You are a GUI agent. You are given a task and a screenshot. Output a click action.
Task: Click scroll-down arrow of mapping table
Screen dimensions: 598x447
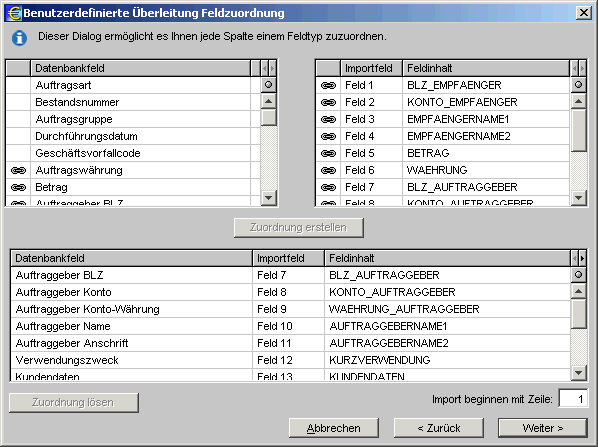(579, 373)
